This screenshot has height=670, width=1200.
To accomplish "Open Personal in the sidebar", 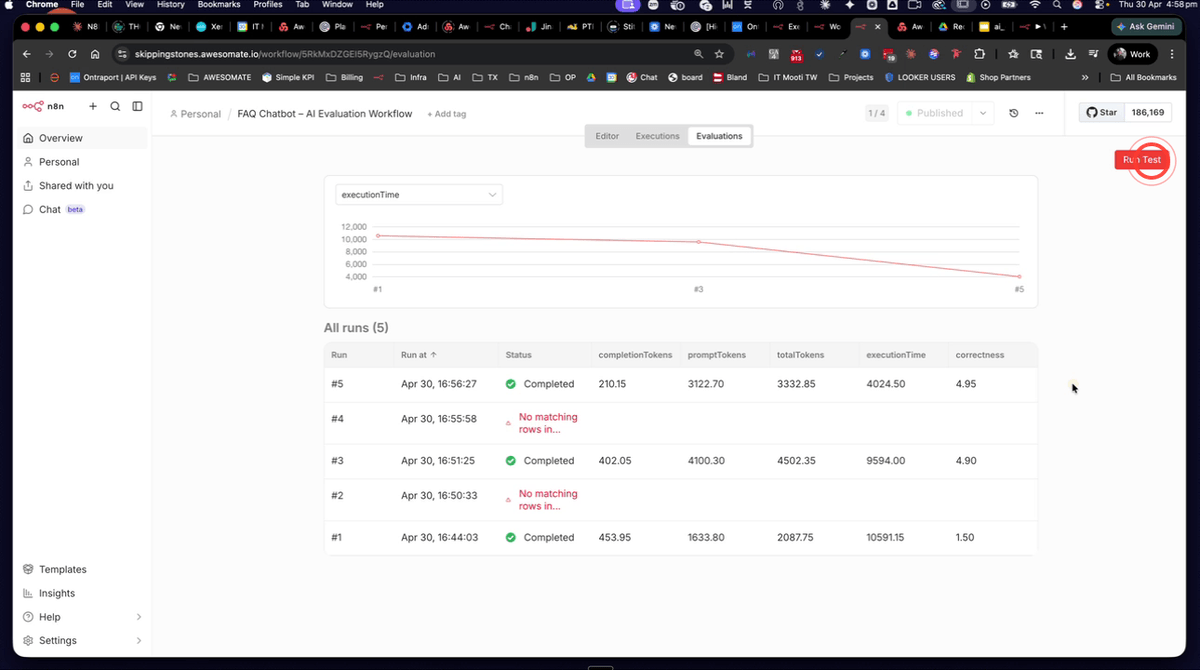I will click(84, 161).
